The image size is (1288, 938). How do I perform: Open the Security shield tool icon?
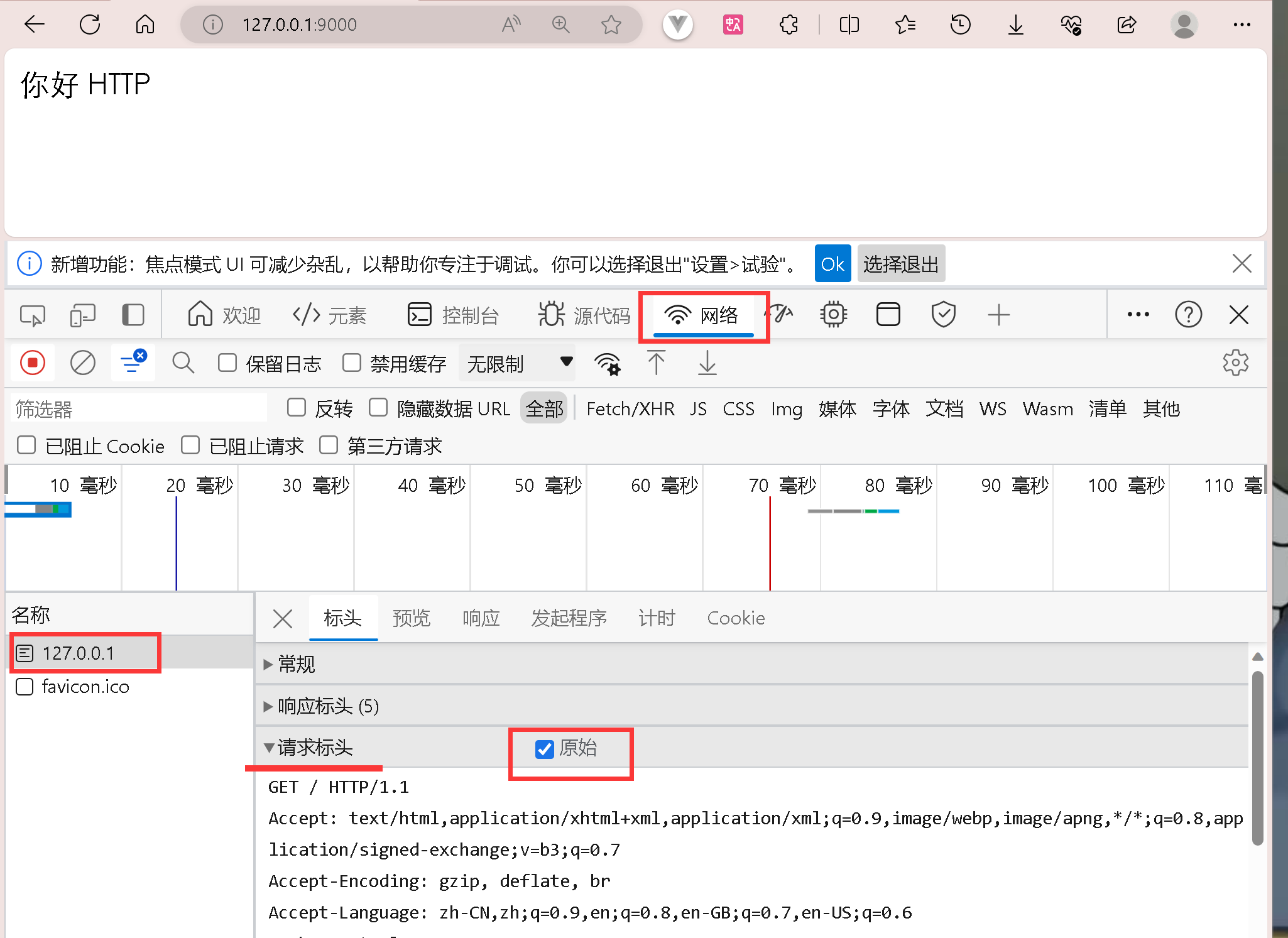[943, 315]
